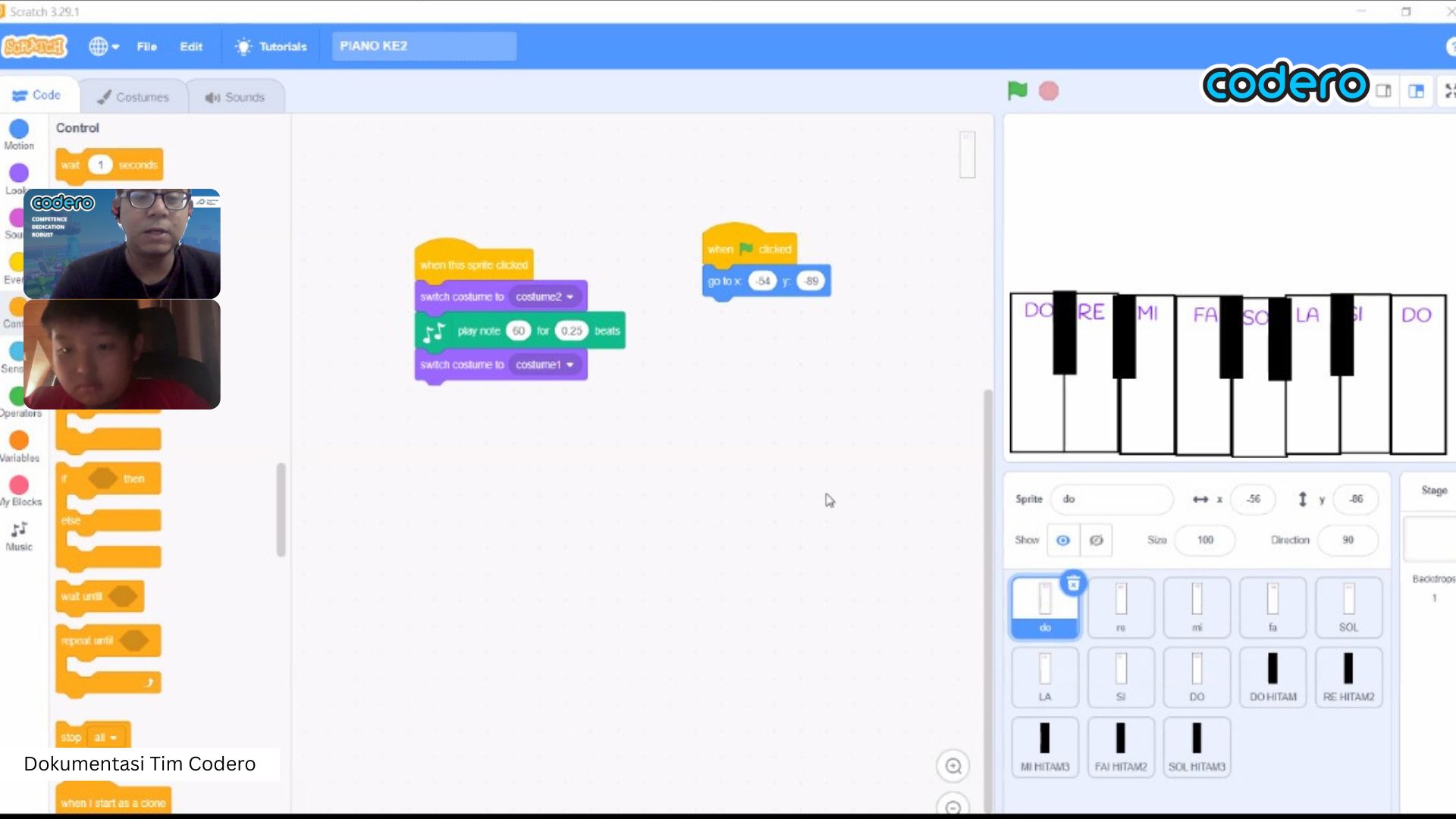
Task: Click the Direction field 90
Action: (1348, 540)
